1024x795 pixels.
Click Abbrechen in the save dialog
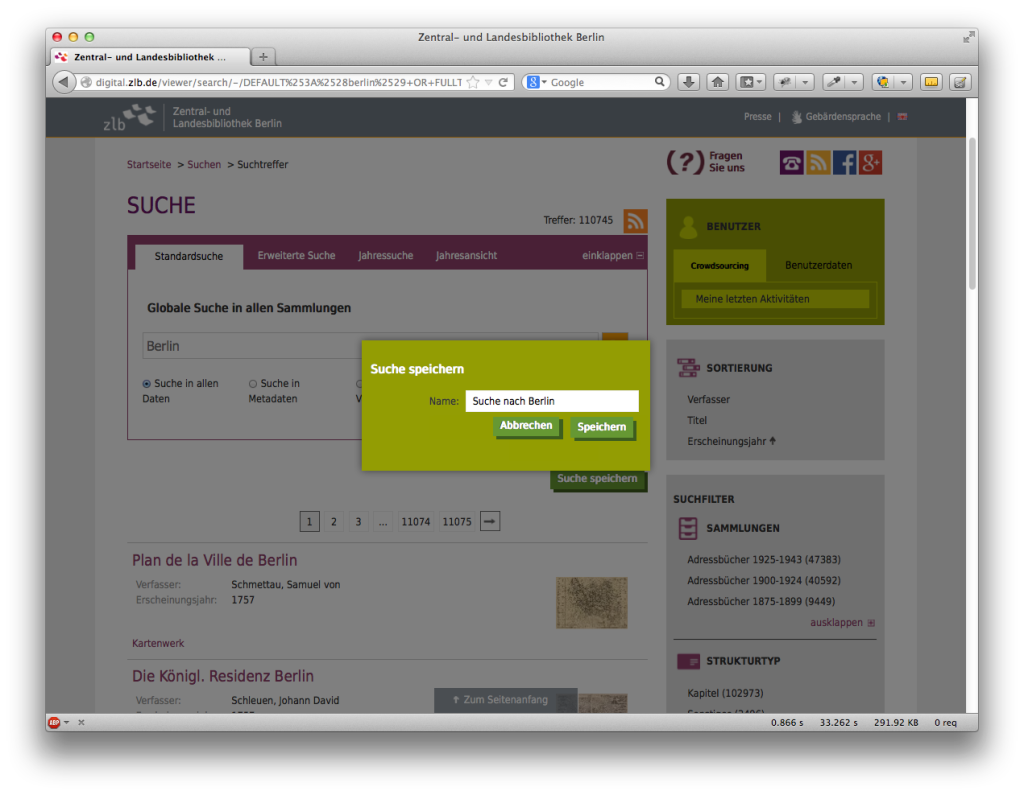(x=526, y=426)
